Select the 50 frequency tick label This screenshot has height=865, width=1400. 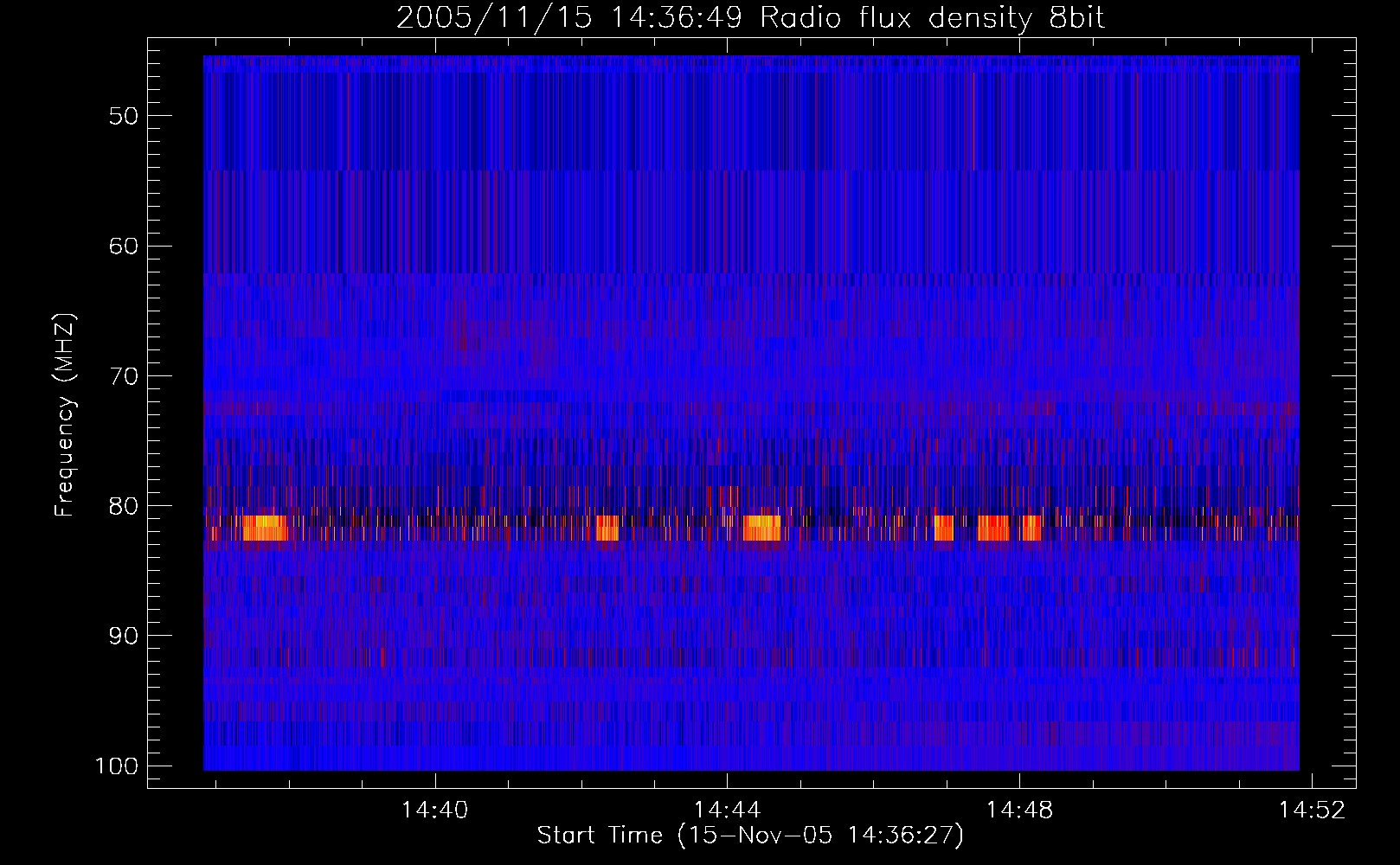[124, 116]
